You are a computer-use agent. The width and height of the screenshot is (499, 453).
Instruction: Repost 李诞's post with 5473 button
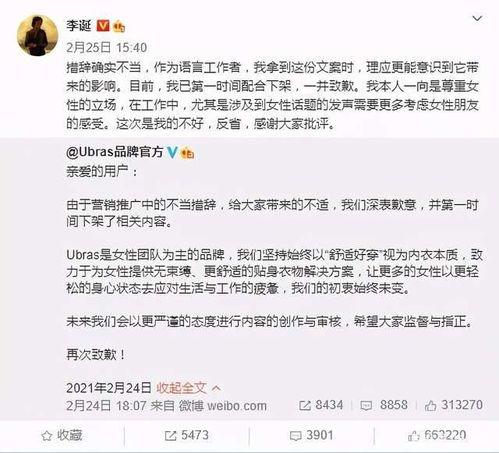click(x=187, y=436)
